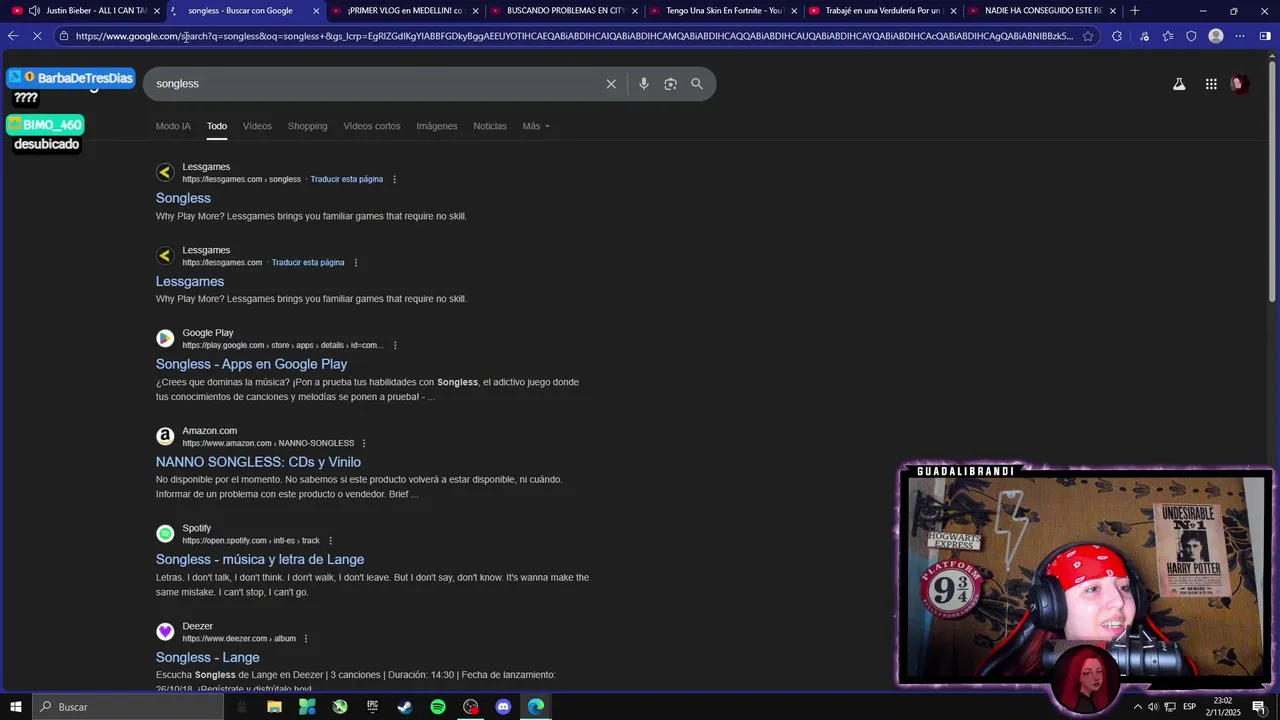Open NANNO SONGLESS CDs y Vinilo link

258,462
